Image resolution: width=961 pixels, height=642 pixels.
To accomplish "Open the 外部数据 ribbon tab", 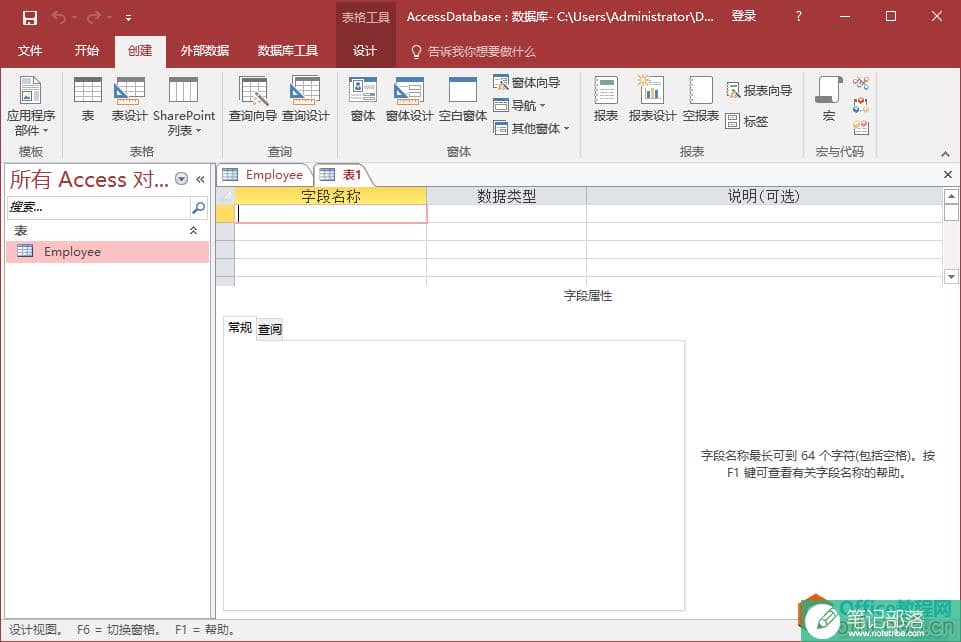I will pyautogui.click(x=205, y=51).
